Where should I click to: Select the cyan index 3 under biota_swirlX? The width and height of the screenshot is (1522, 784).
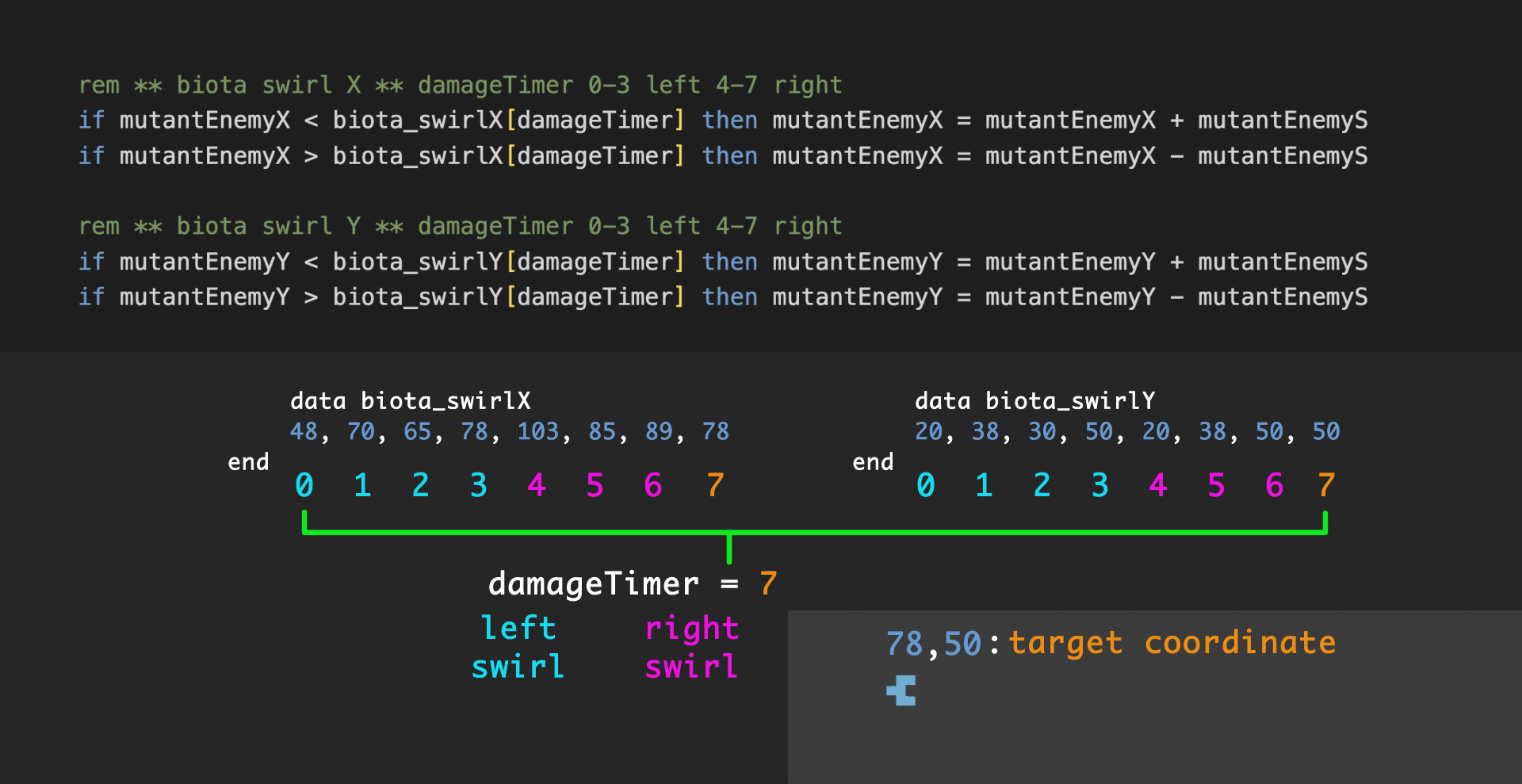click(x=479, y=485)
